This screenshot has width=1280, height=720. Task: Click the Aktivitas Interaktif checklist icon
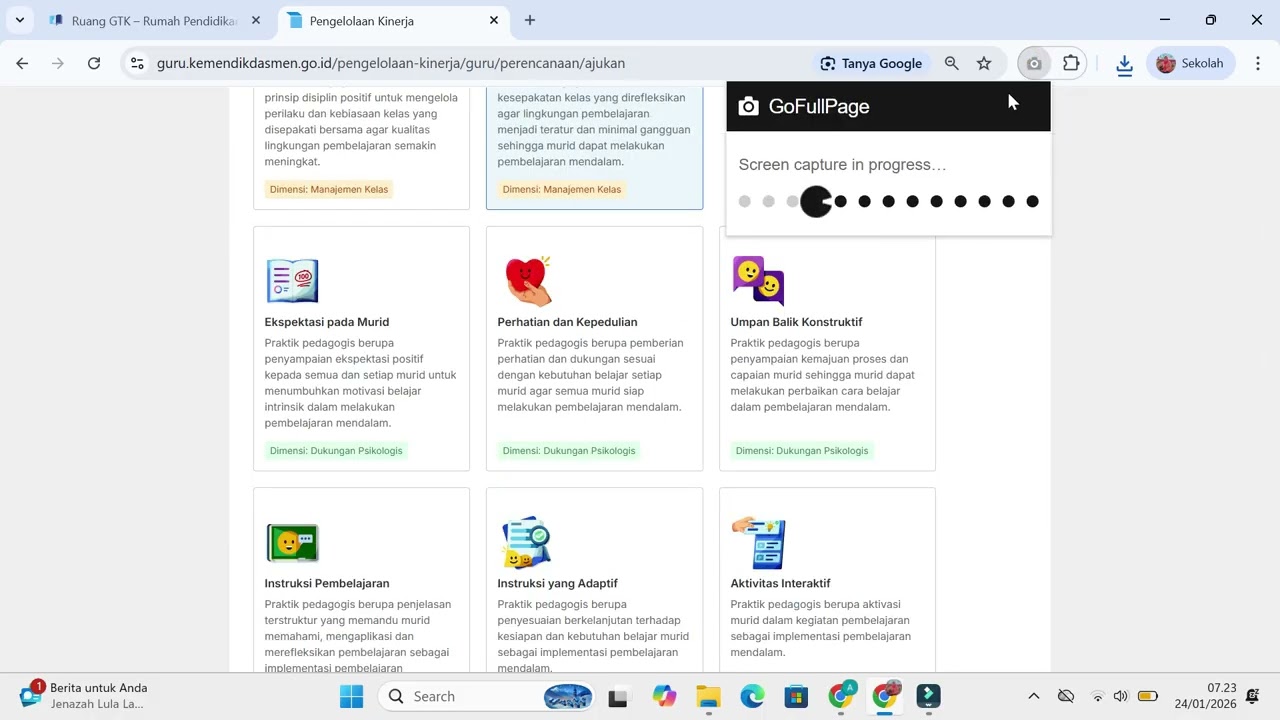click(758, 542)
